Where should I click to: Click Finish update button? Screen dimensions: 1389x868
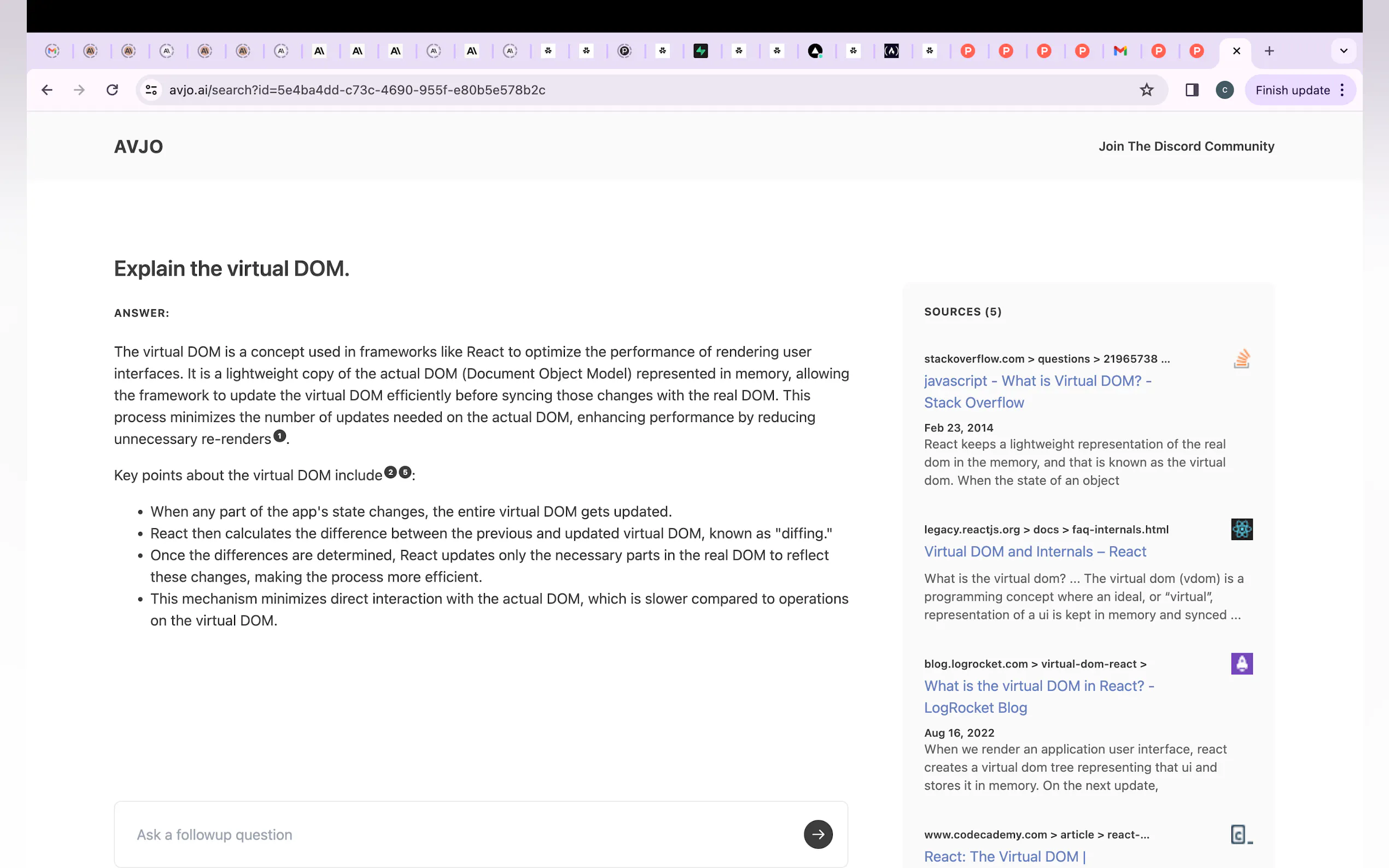[1292, 90]
